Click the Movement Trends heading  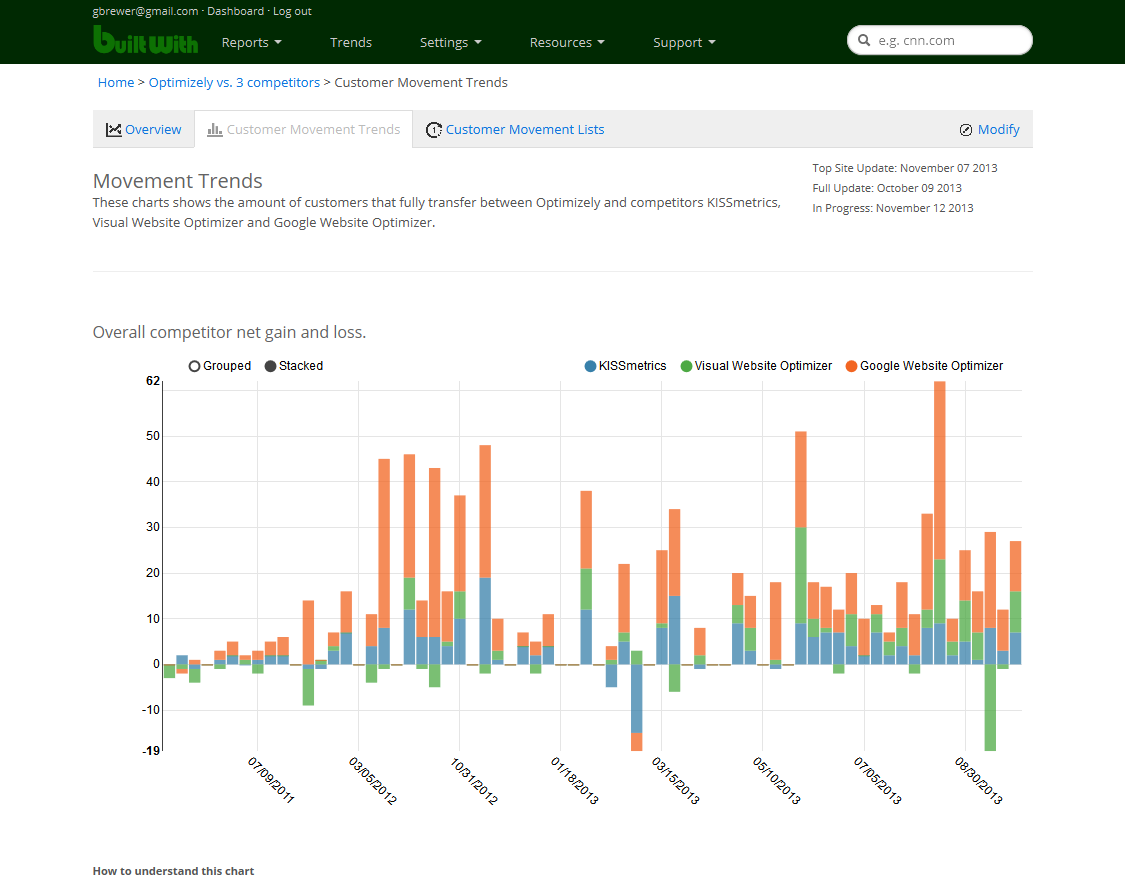(x=177, y=181)
